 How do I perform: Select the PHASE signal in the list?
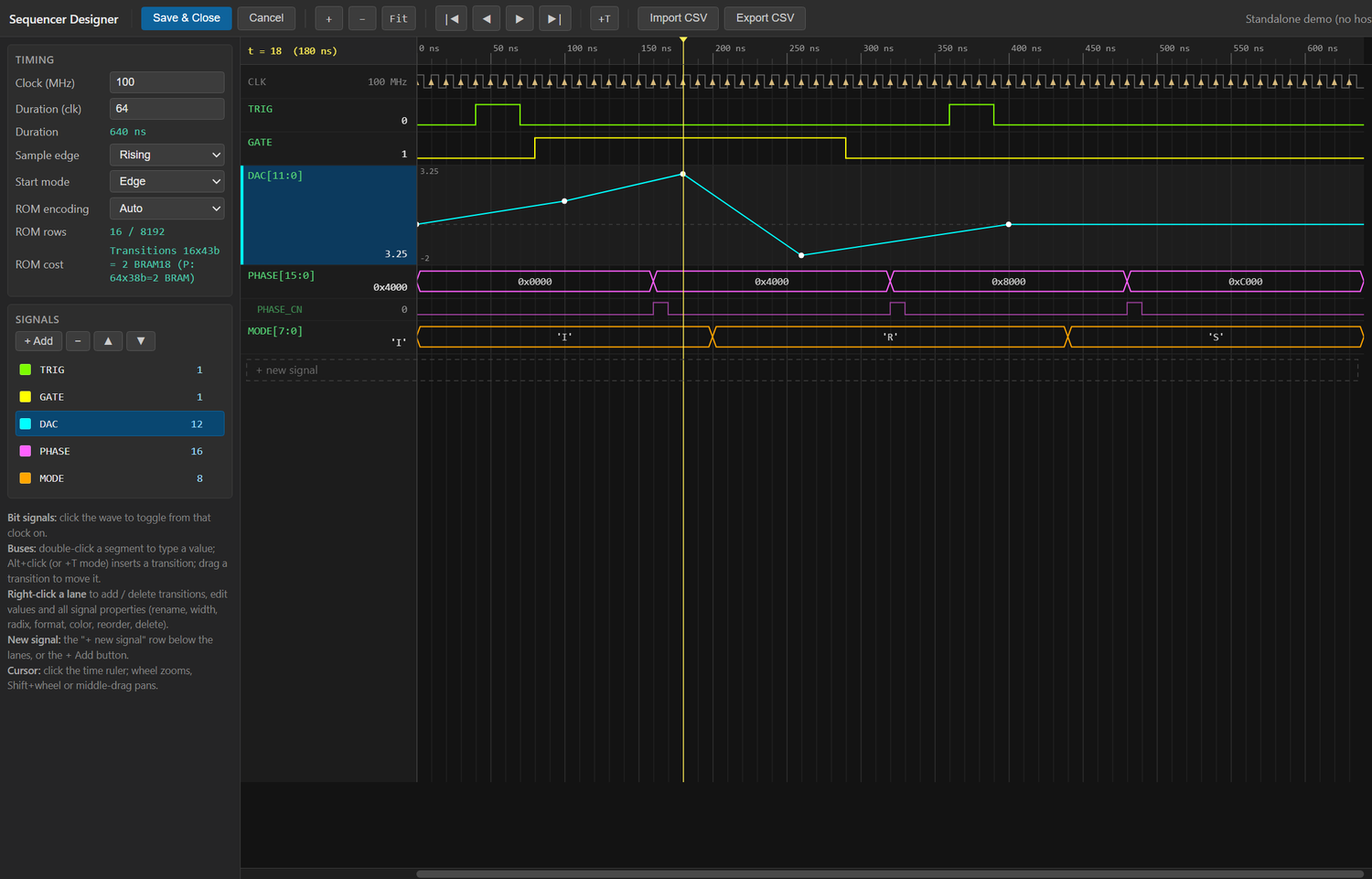coord(120,451)
